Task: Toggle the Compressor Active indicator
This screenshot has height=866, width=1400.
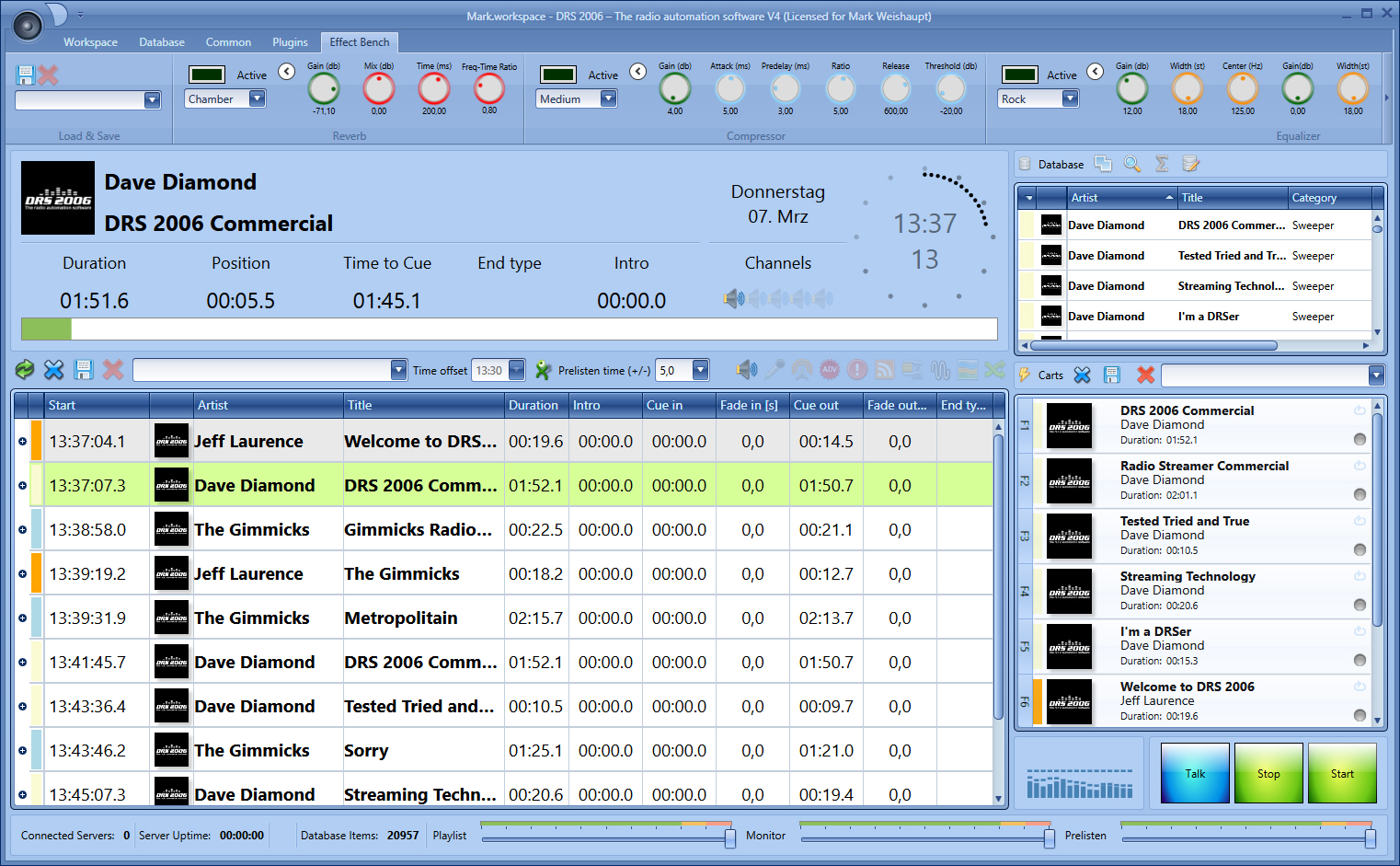Action: [x=558, y=75]
